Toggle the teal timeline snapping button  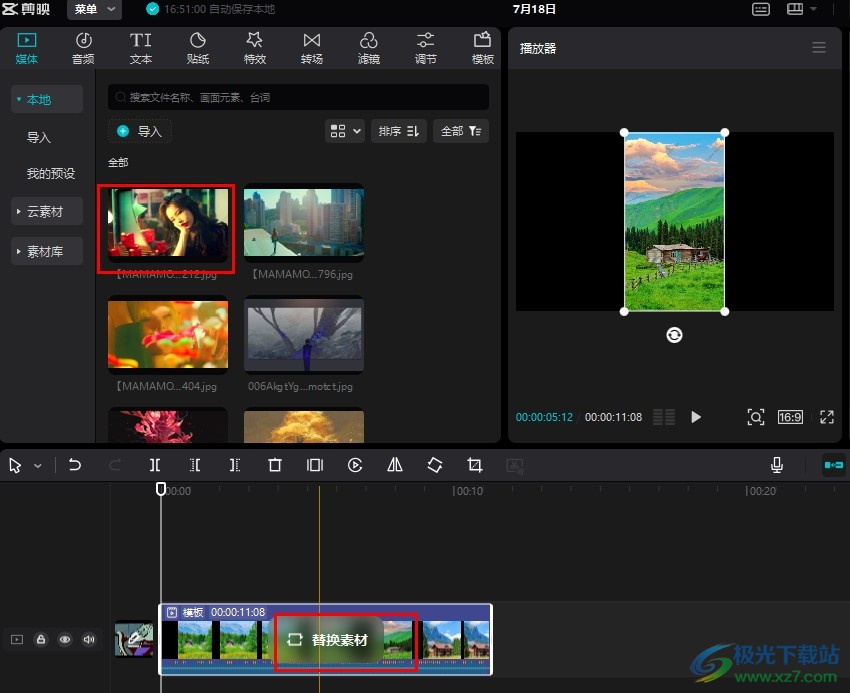point(834,465)
